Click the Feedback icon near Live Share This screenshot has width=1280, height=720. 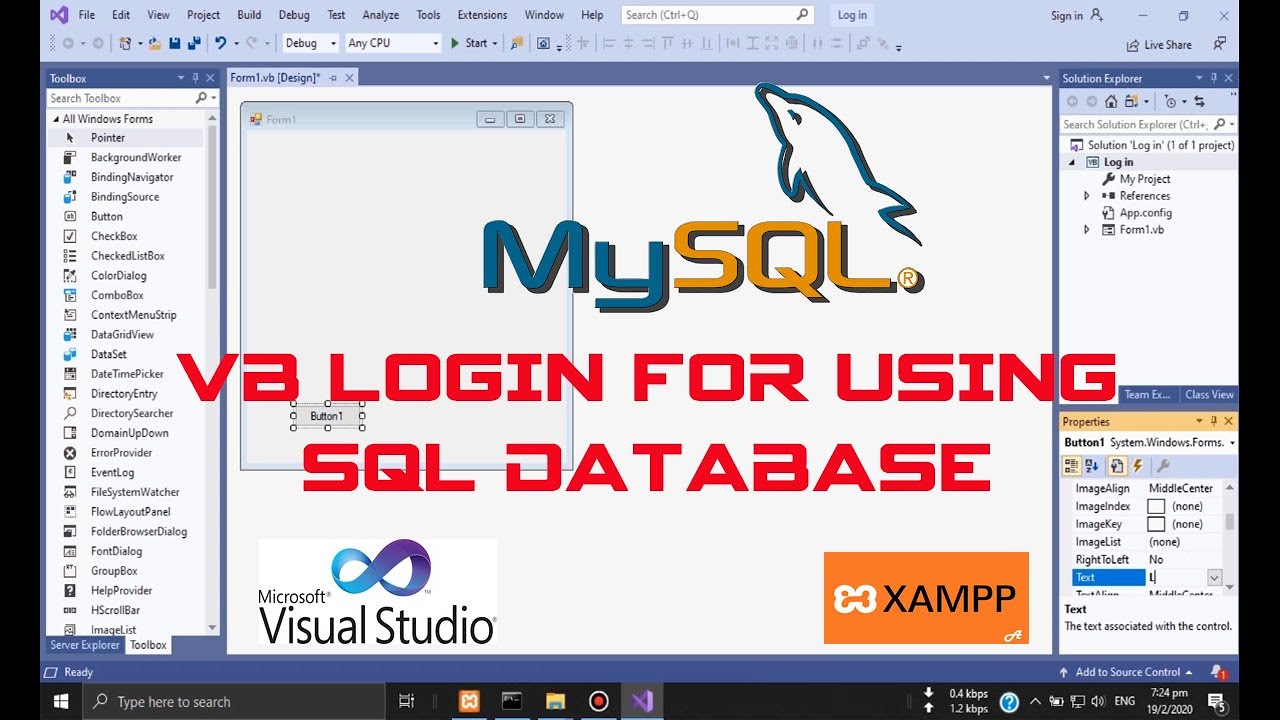point(1219,44)
